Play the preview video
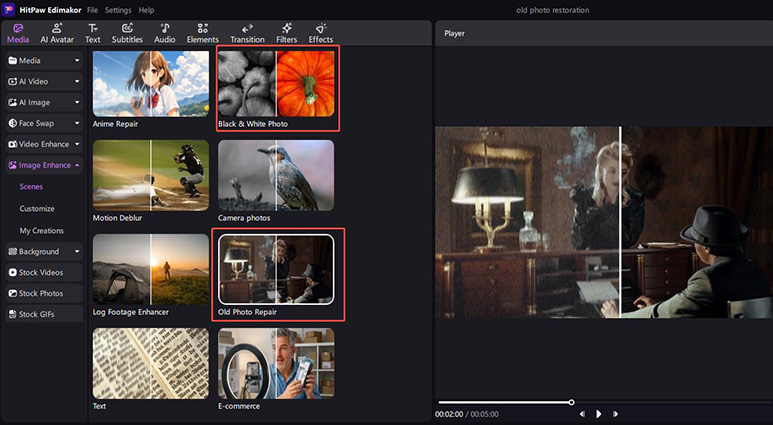773x425 pixels. 598,414
